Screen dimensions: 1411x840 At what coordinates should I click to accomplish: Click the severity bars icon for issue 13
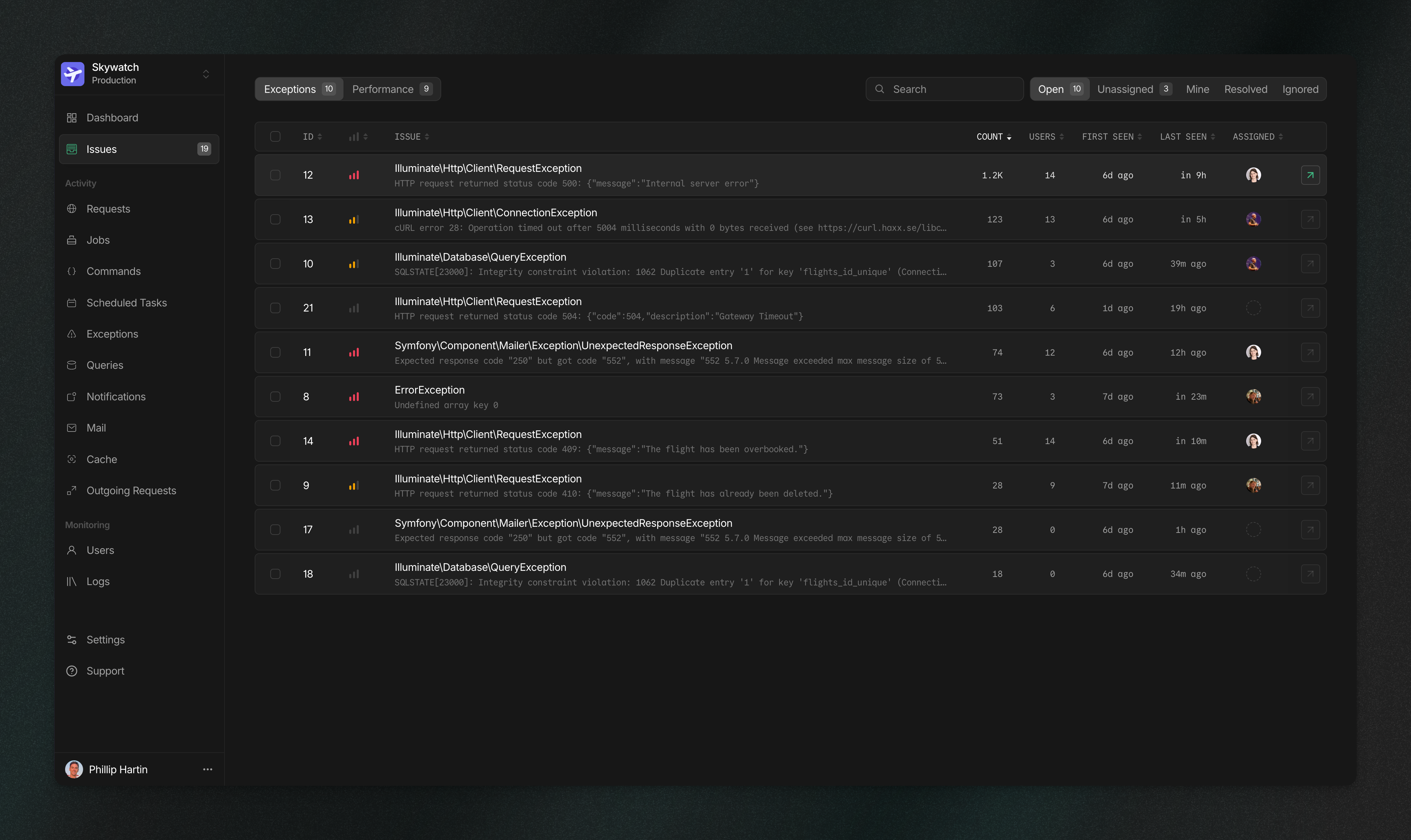[354, 220]
